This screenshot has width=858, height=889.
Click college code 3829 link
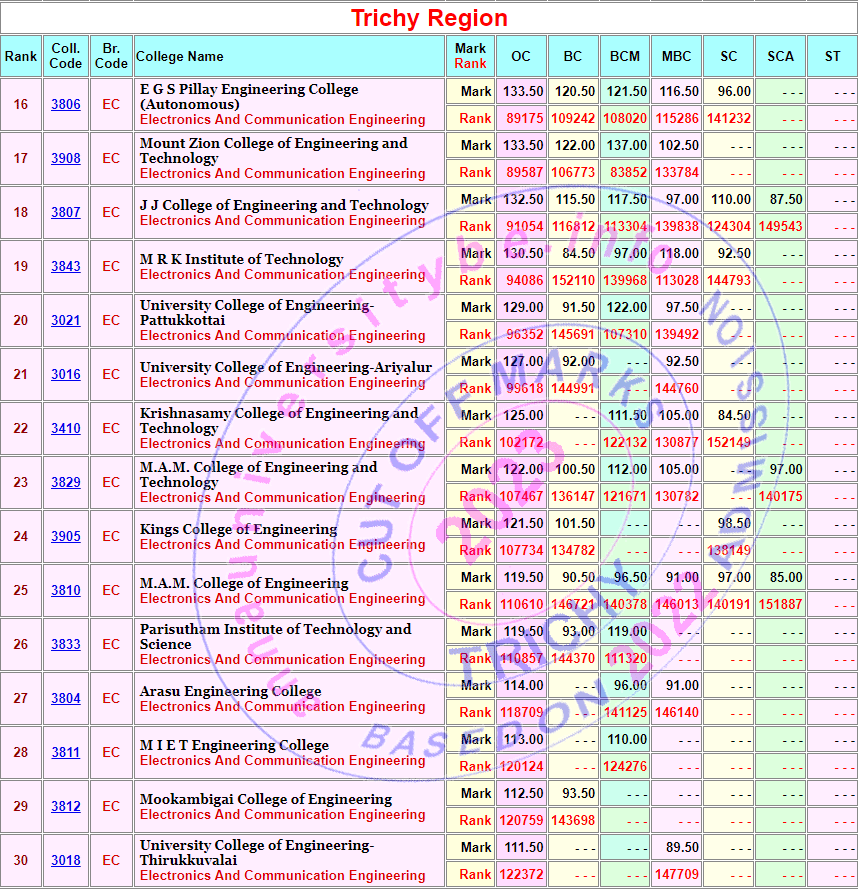pos(66,482)
